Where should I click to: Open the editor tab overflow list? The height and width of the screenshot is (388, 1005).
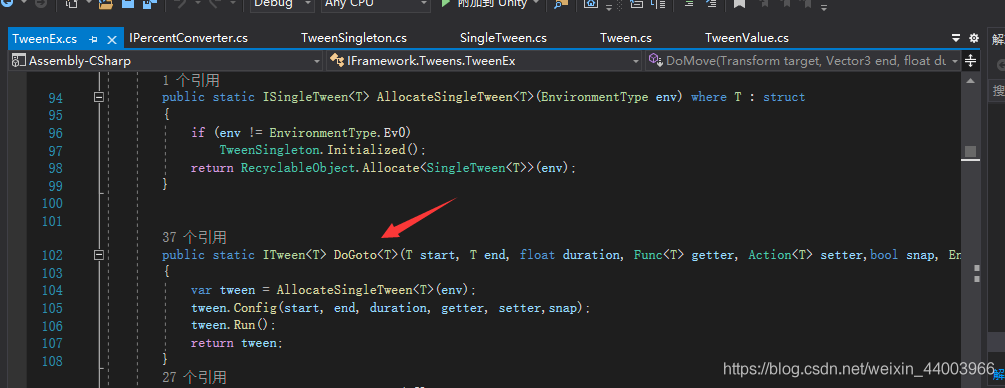click(x=956, y=38)
